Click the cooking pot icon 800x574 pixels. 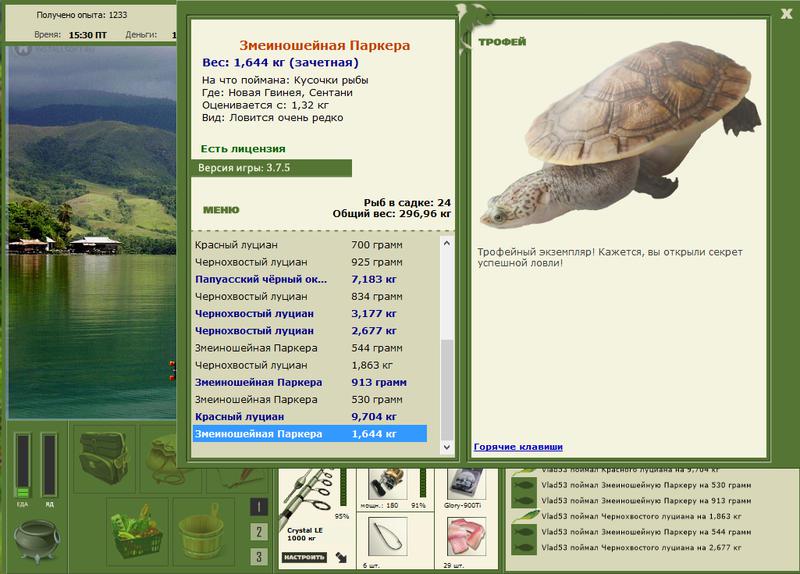pyautogui.click(x=36, y=540)
